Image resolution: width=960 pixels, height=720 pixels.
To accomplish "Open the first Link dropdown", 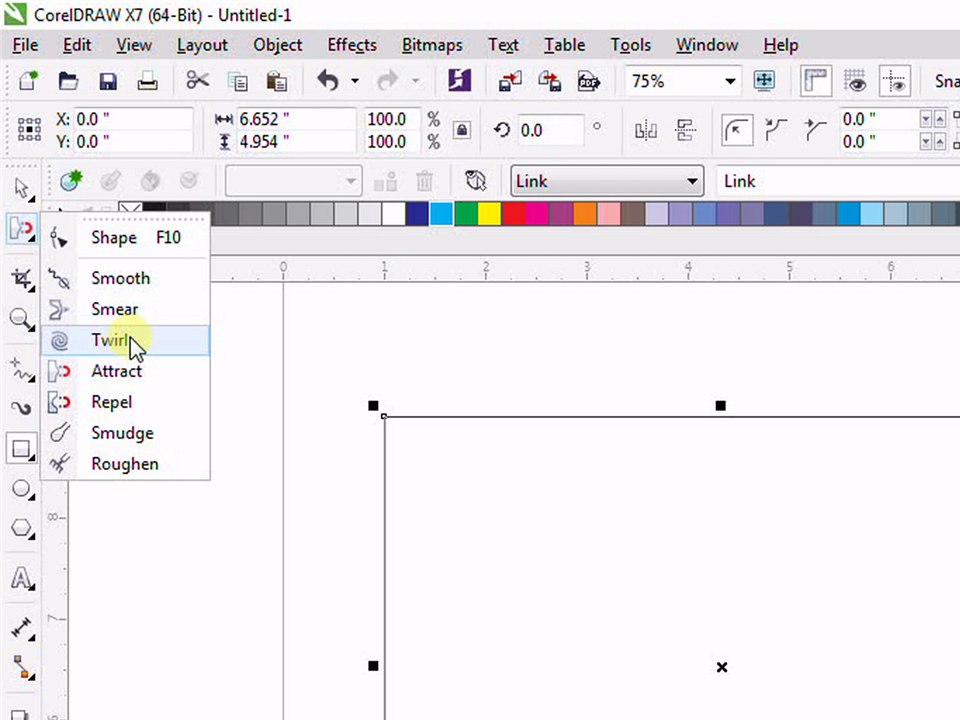I will [607, 181].
